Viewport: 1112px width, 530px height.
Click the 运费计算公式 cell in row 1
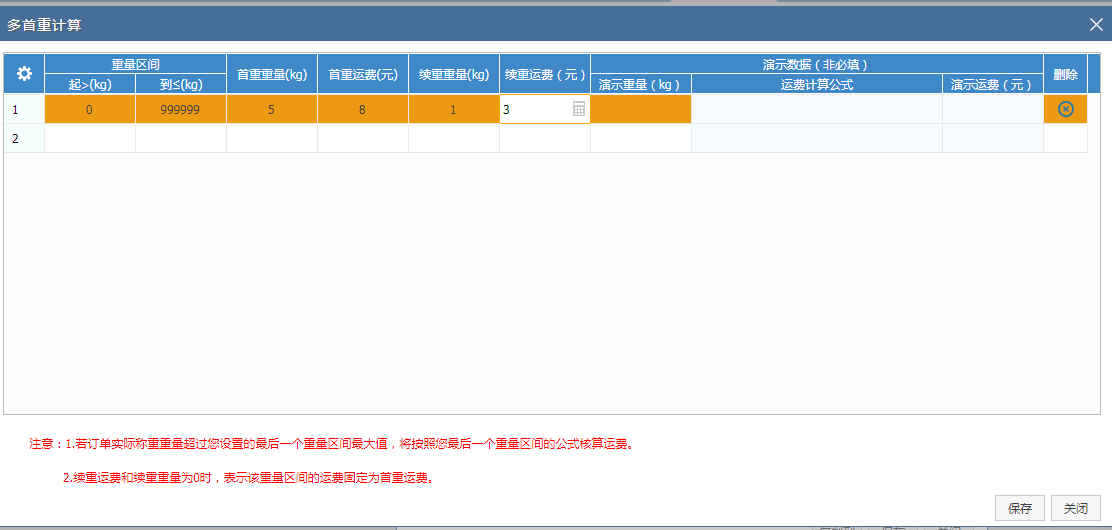click(x=817, y=109)
